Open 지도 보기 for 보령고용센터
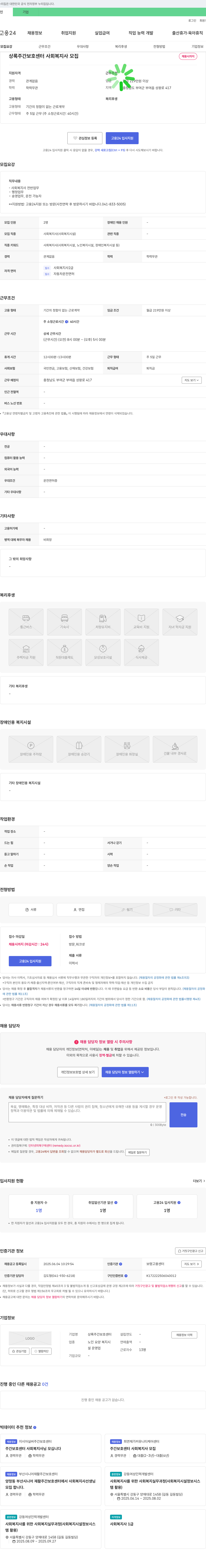This screenshot has width=206, height=1568. (x=191, y=1264)
